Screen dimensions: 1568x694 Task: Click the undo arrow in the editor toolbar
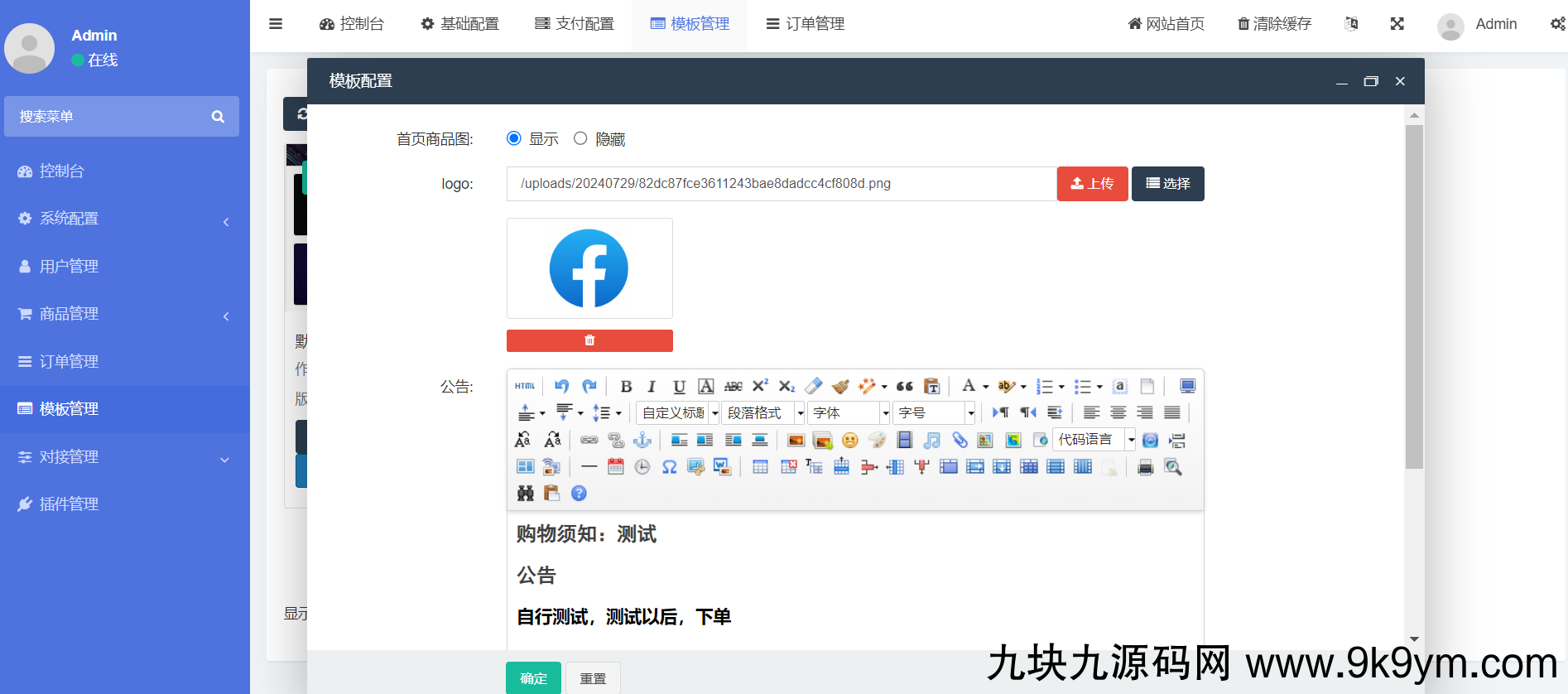(x=561, y=387)
